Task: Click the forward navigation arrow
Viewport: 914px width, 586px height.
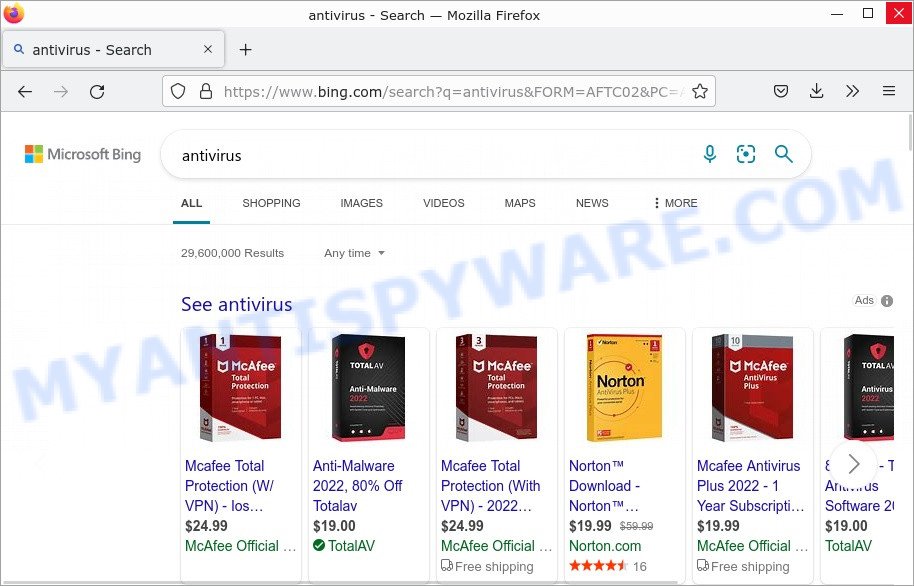Action: [61, 92]
